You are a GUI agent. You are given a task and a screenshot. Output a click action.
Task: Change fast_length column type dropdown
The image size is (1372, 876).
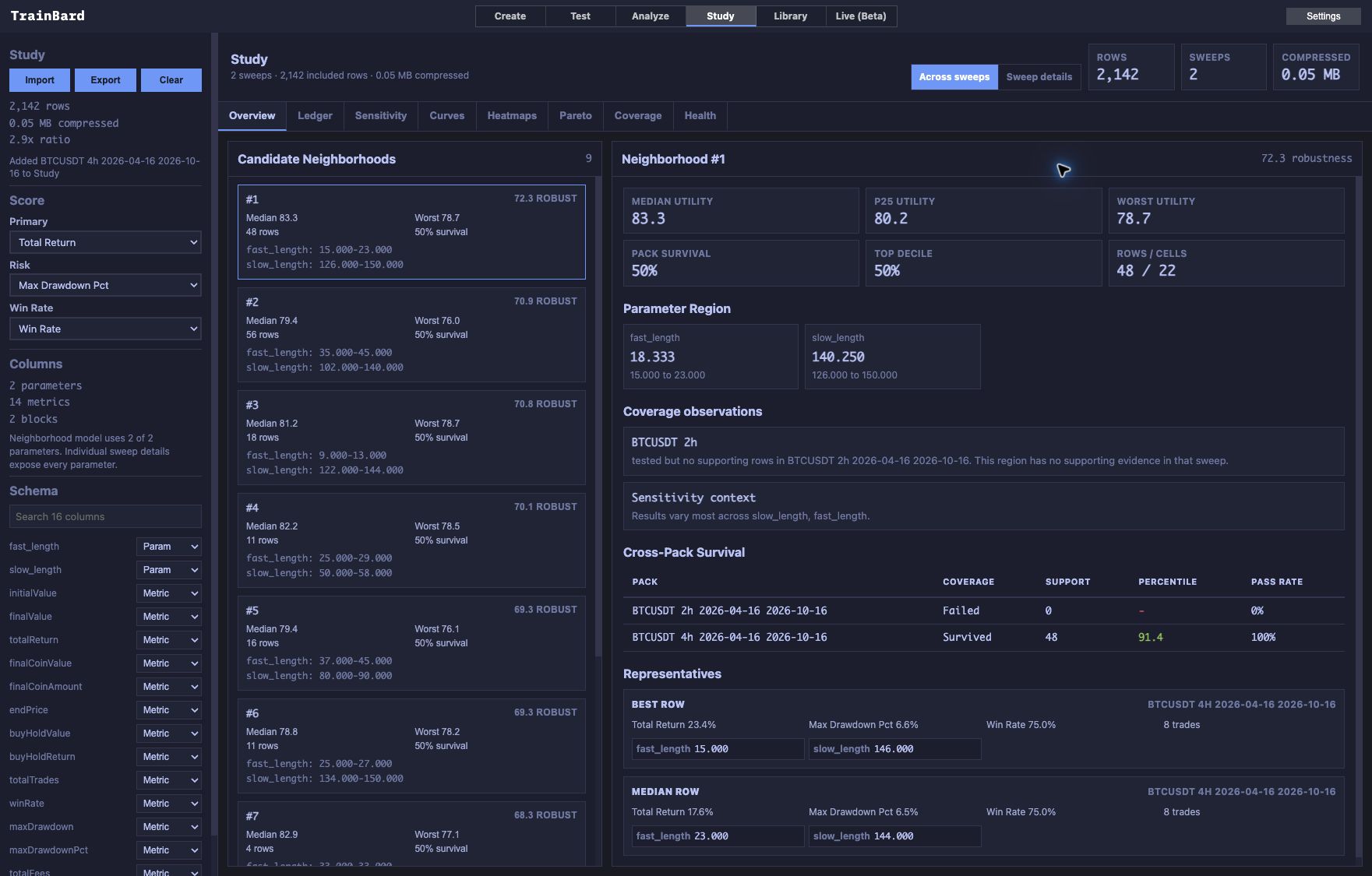tap(169, 547)
